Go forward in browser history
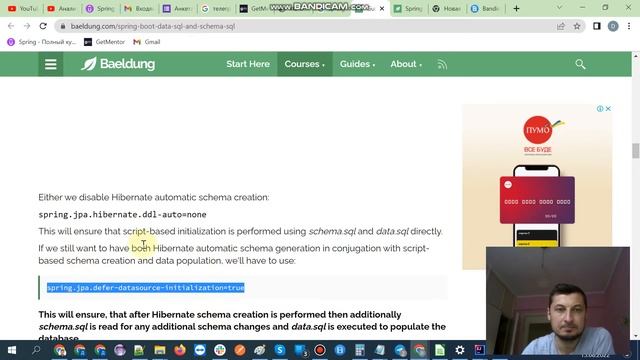Screen dimensions: 640x360 point(27,26)
